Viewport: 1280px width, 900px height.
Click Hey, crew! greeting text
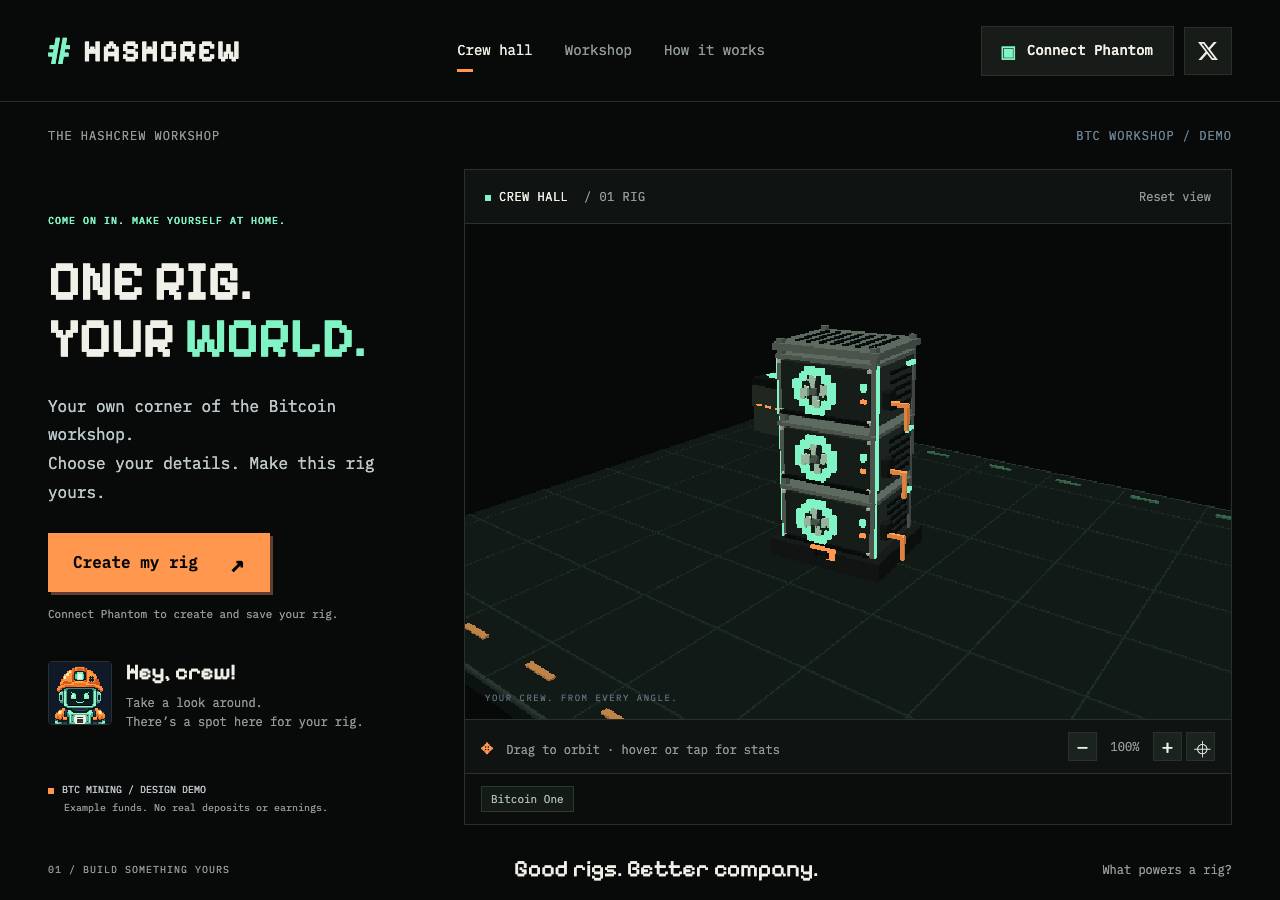click(x=181, y=673)
